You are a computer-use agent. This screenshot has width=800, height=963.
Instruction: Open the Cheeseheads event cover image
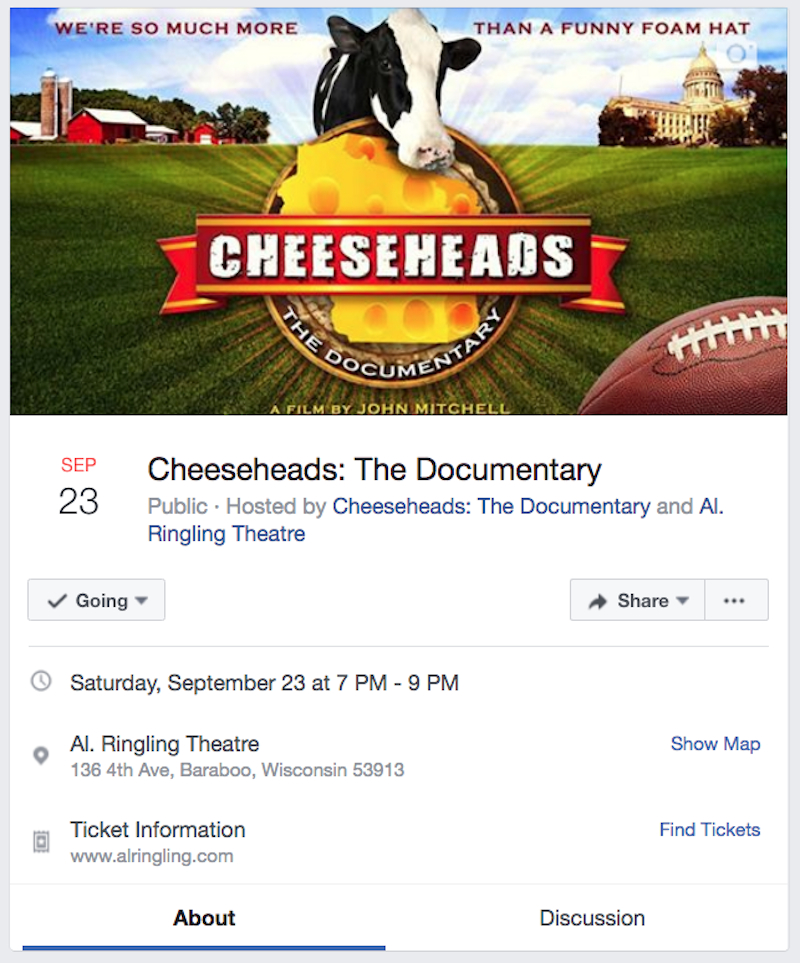pyautogui.click(x=398, y=210)
